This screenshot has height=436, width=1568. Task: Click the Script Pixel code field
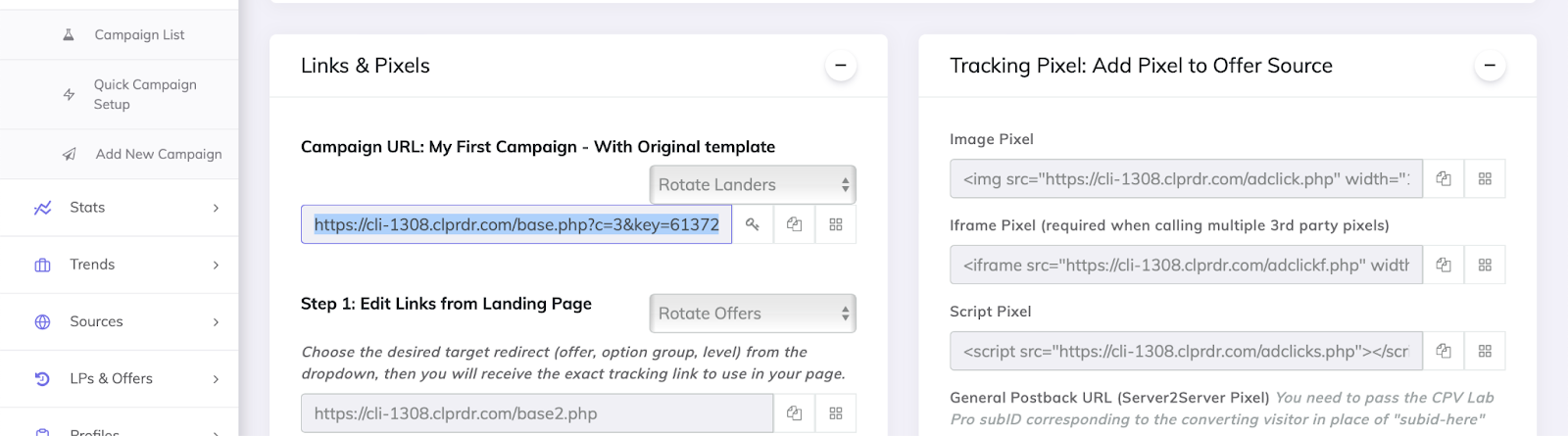pos(1186,351)
